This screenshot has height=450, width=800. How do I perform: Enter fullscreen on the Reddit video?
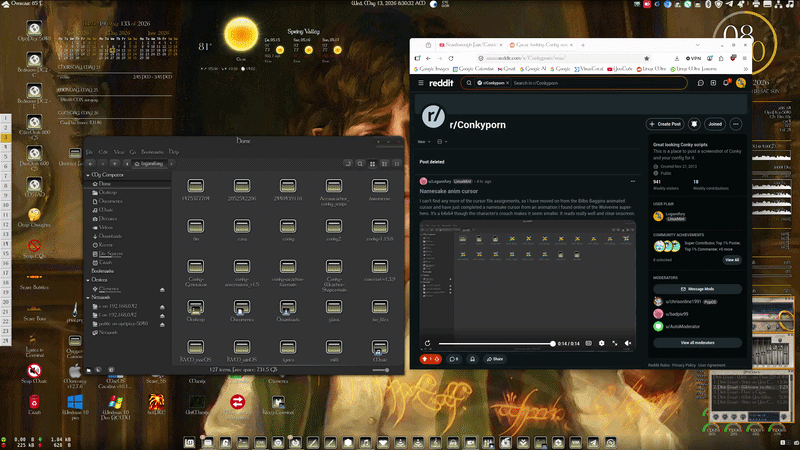[615, 343]
